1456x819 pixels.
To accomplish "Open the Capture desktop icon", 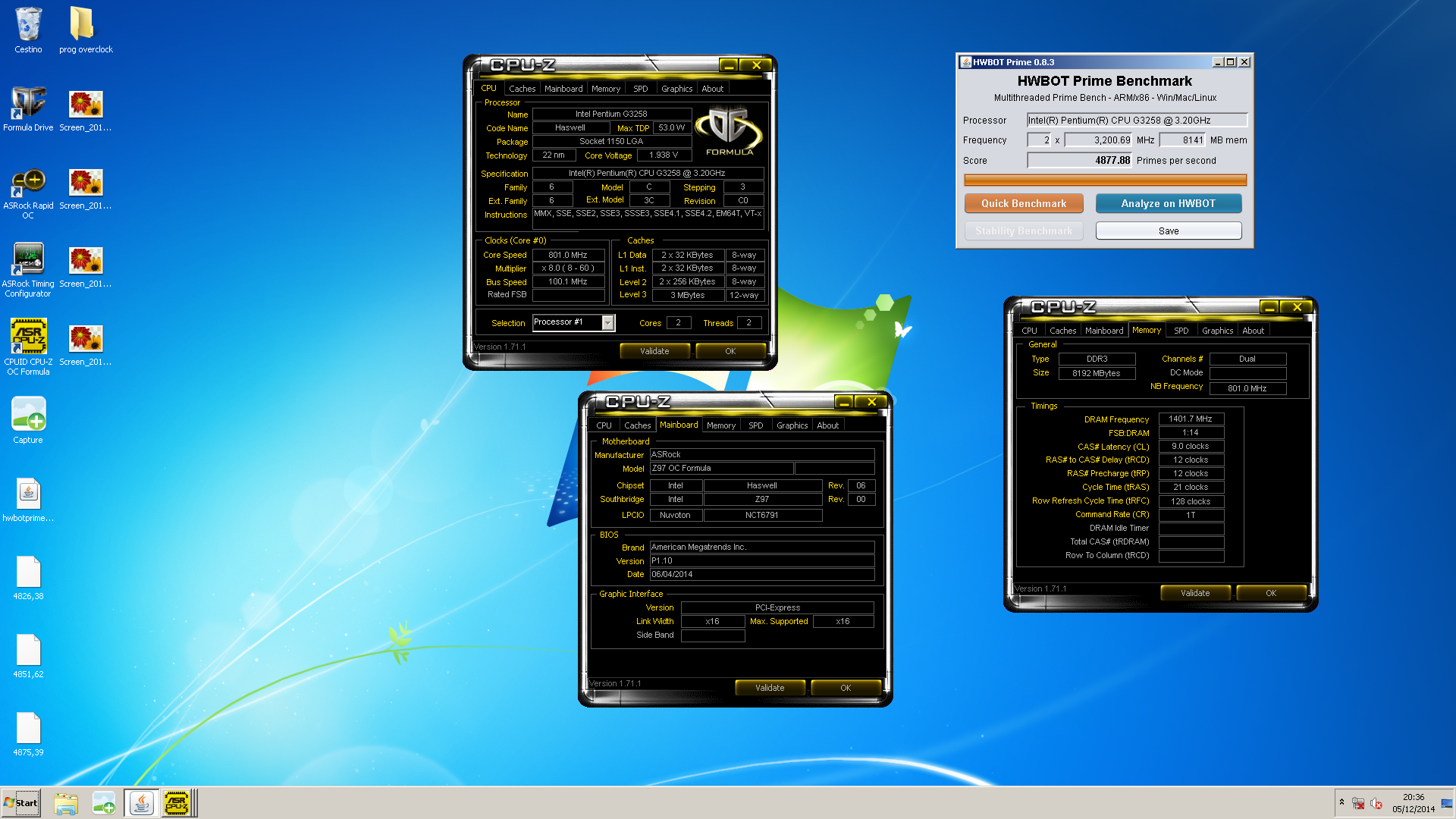I will 28,421.
